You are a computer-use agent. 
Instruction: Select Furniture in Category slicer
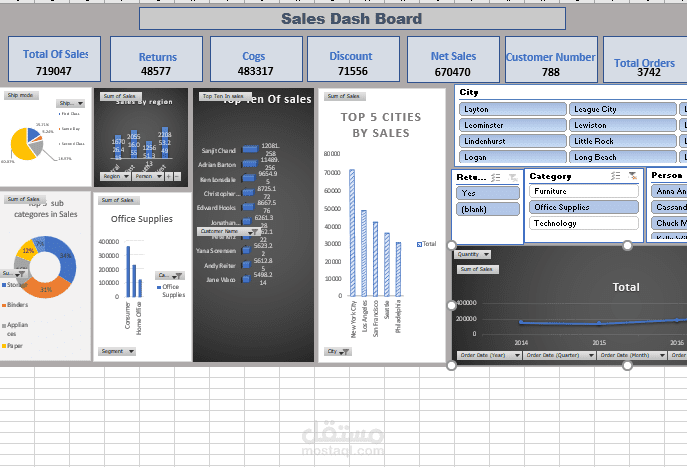point(584,191)
